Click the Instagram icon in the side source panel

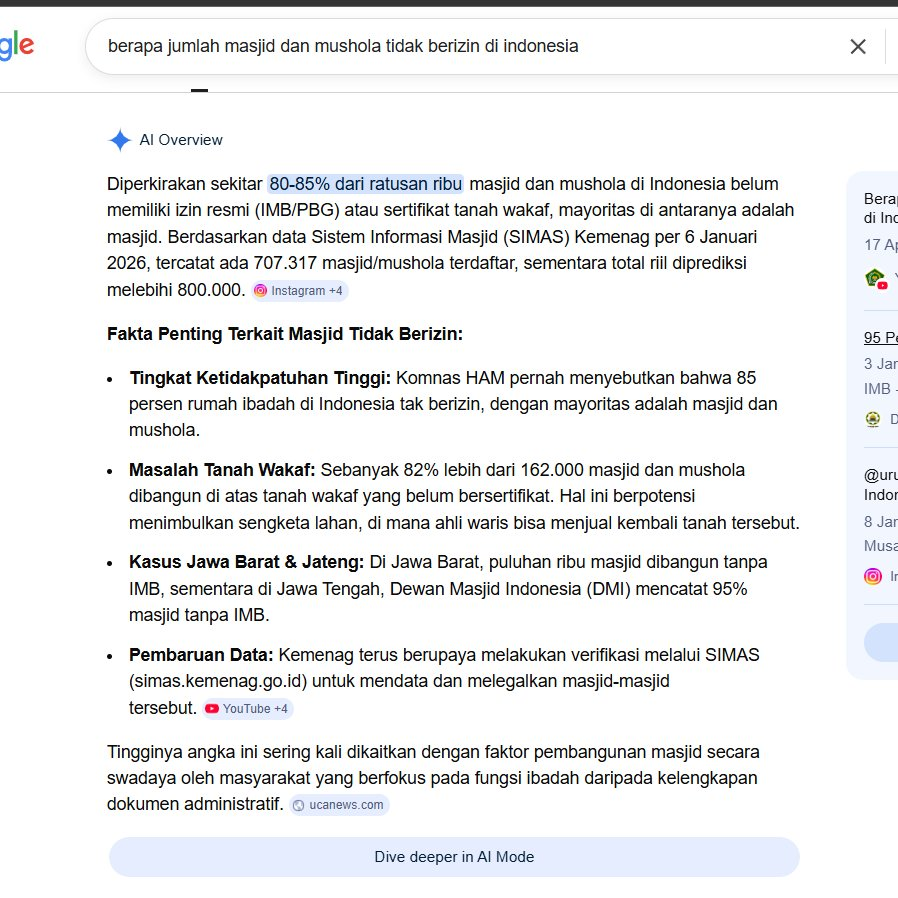pyautogui.click(x=873, y=576)
